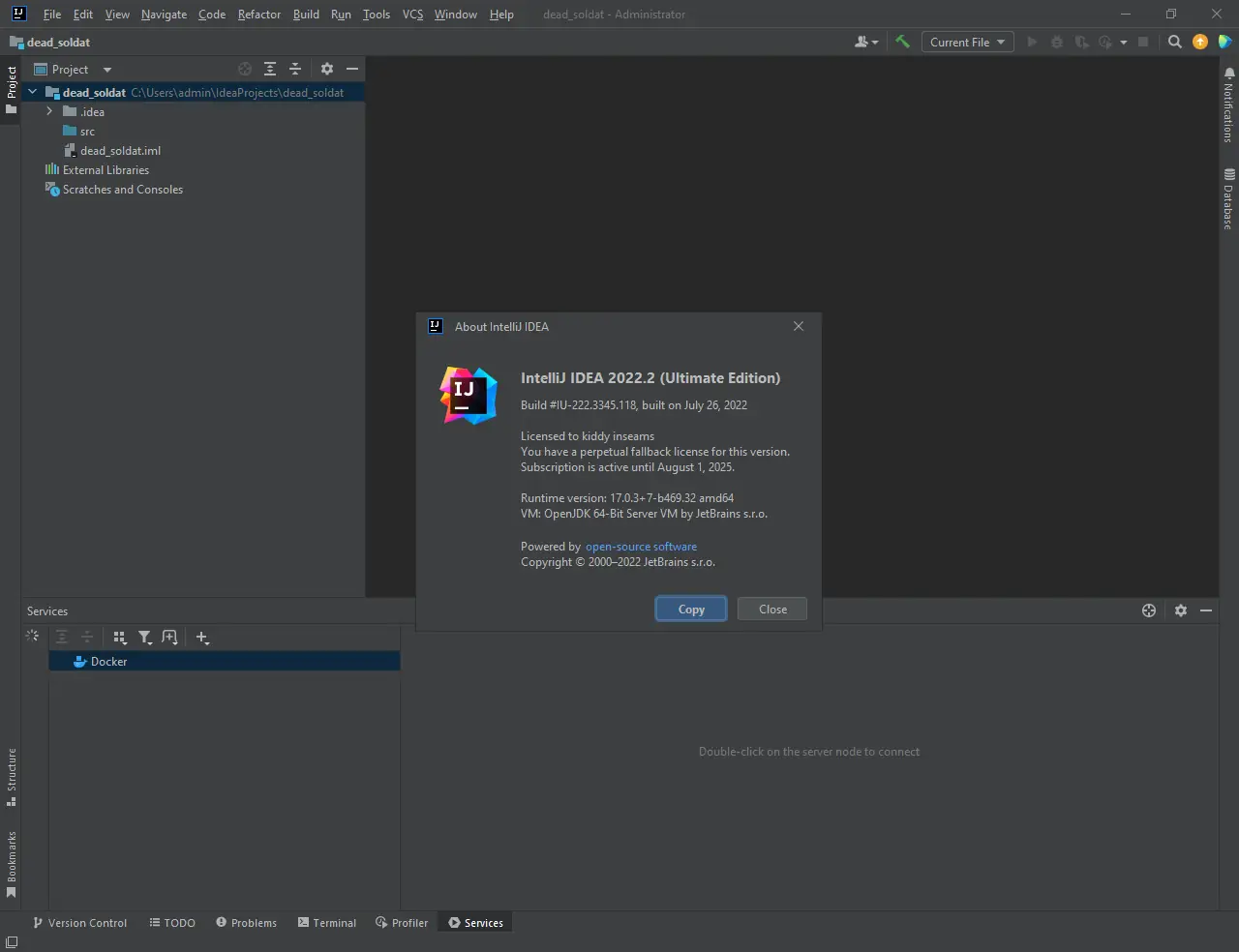The image size is (1239, 952).
Task: Click the Copy button in About dialog
Action: [691, 609]
